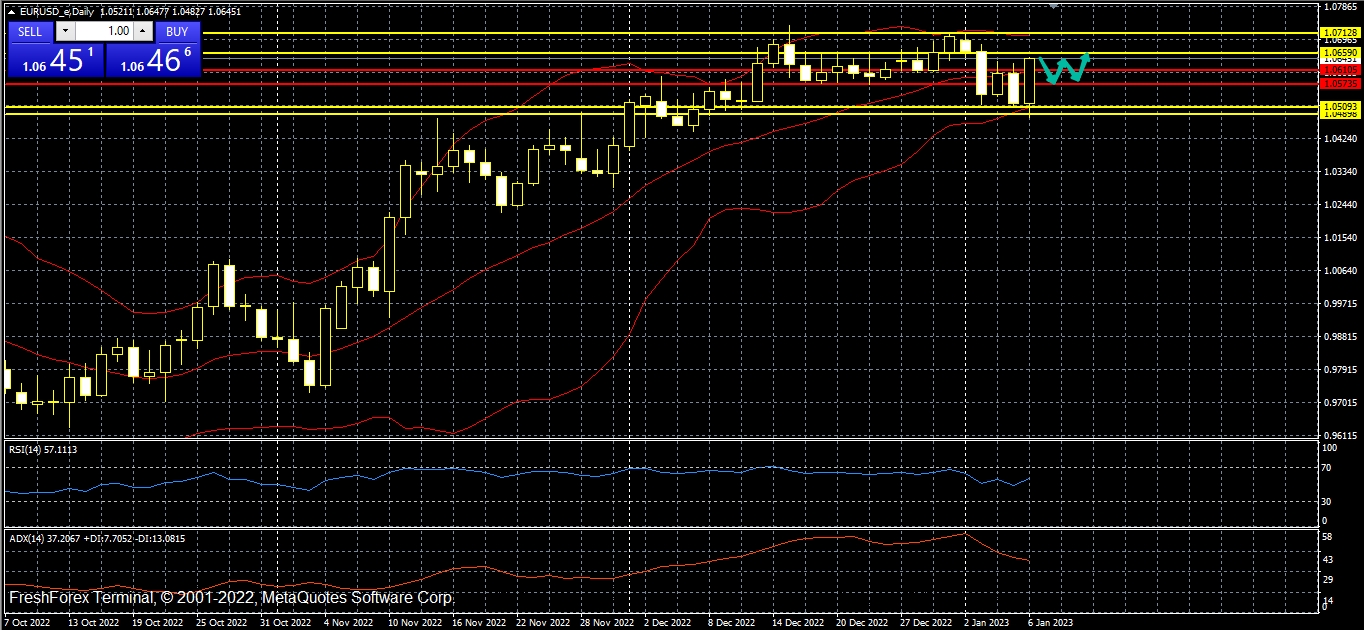The height and width of the screenshot is (630, 1364).
Task: Click the RSI(14) indicator label
Action: tap(42, 450)
